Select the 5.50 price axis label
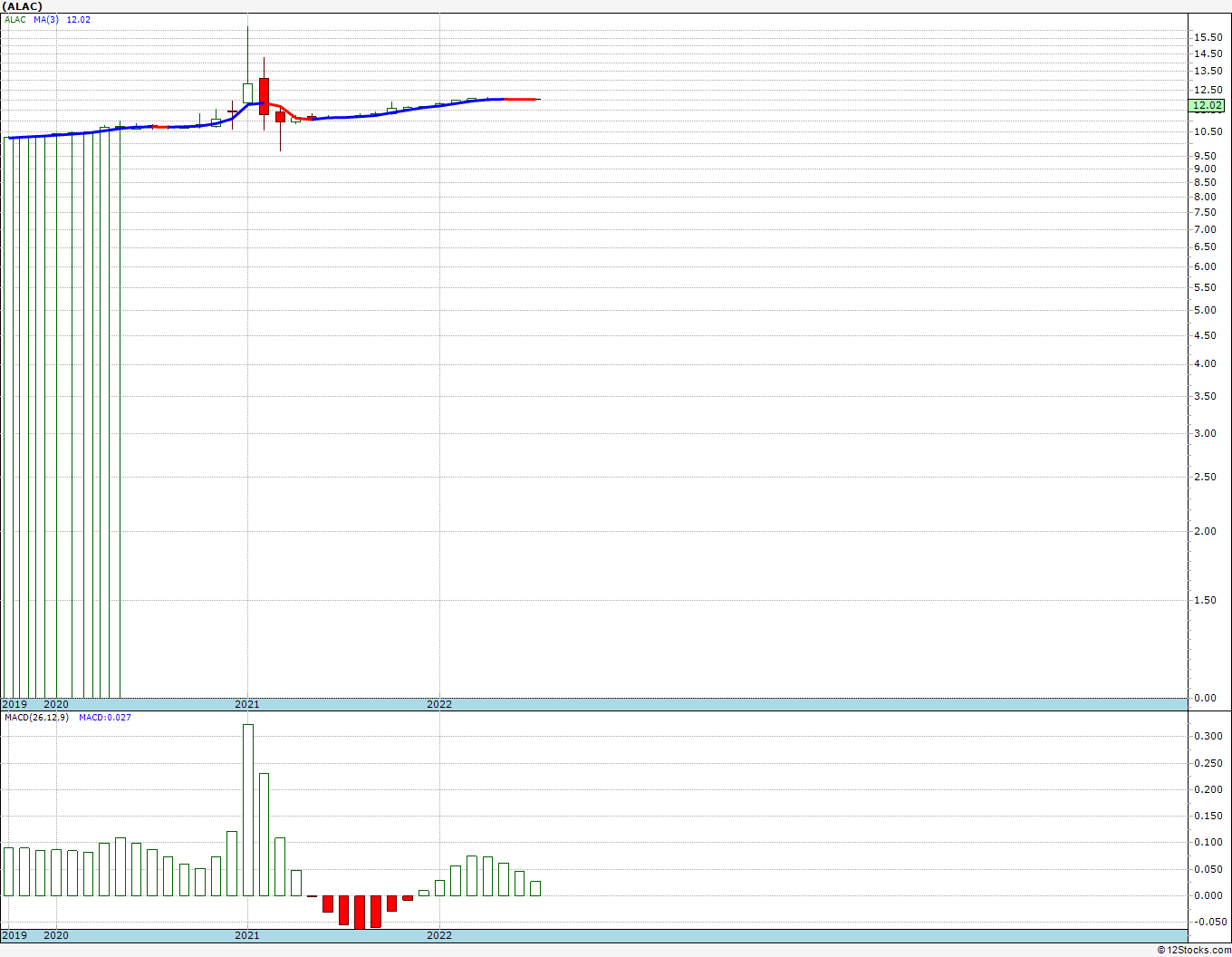The width and height of the screenshot is (1232, 957). click(1205, 287)
